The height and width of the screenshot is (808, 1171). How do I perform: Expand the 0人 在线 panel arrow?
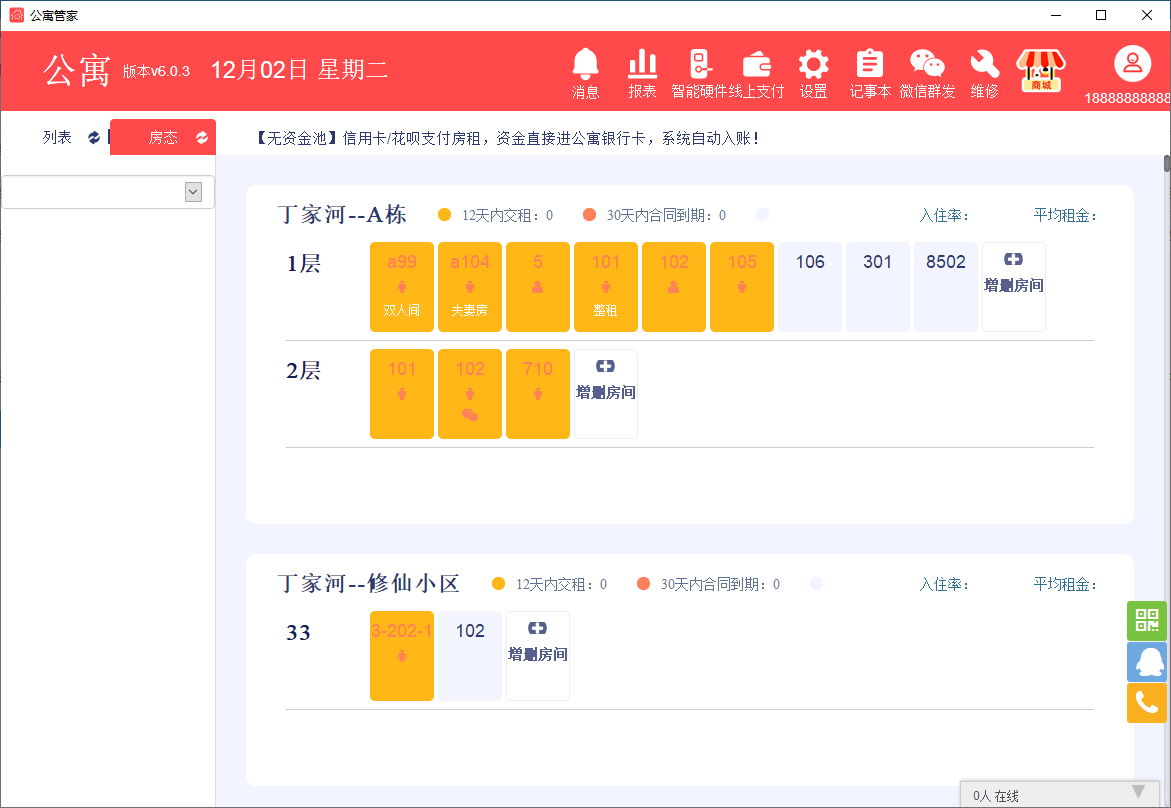click(x=1138, y=792)
